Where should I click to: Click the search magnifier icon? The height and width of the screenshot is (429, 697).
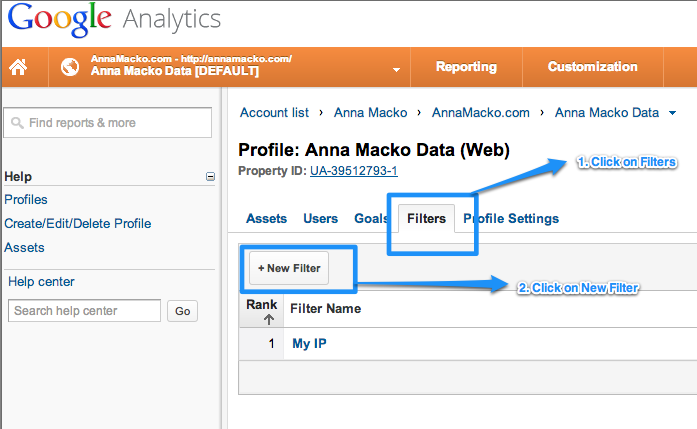click(17, 123)
